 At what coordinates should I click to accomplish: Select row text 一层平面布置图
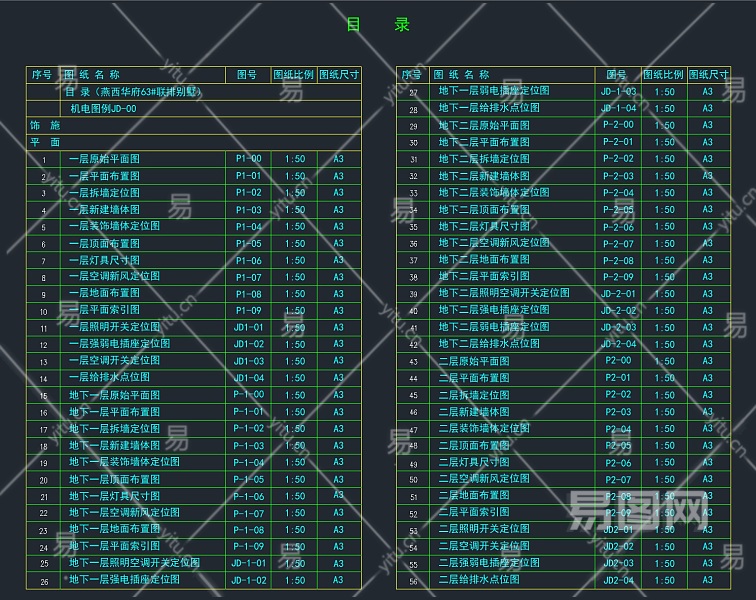(104, 176)
